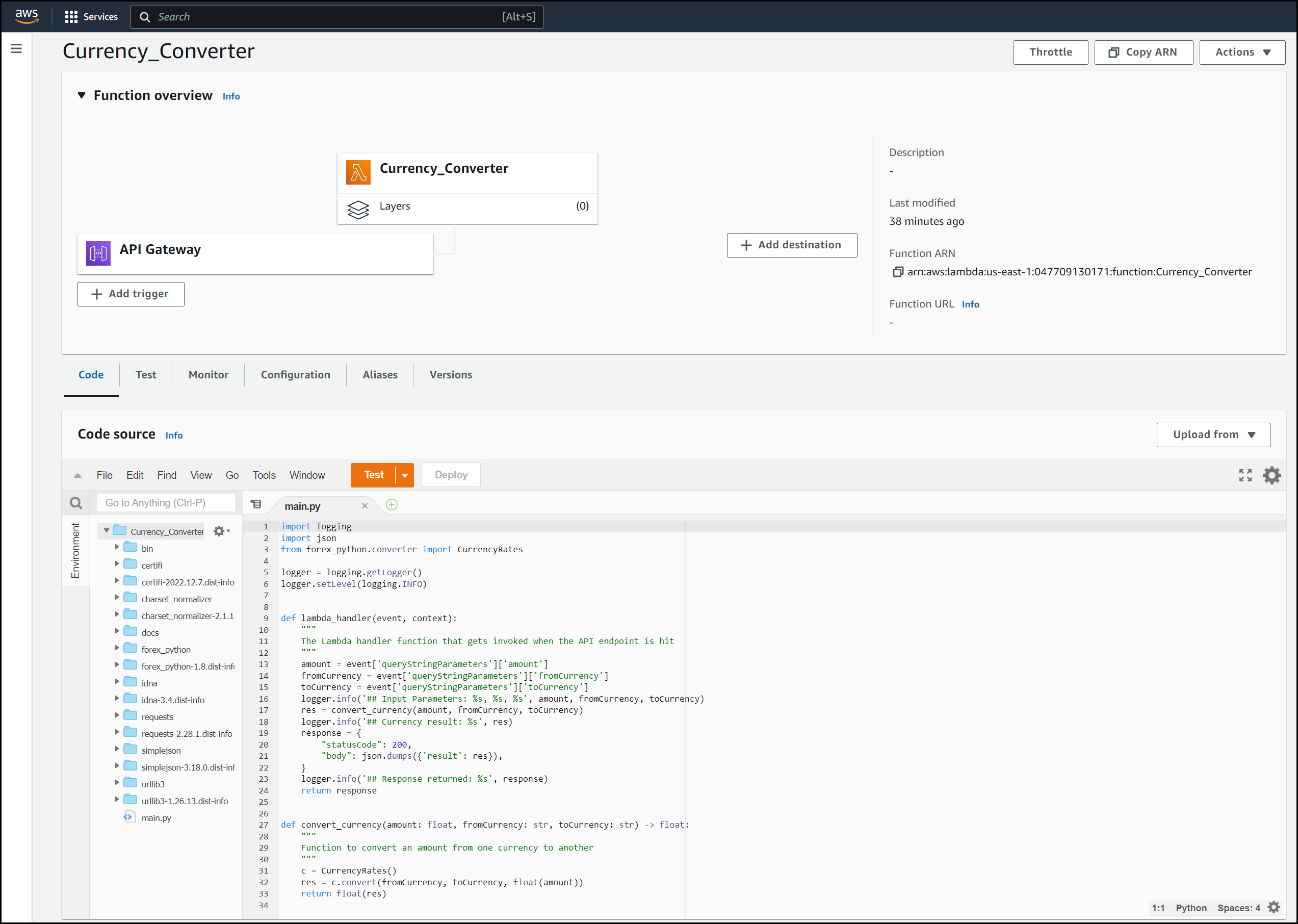
Task: Open the Currency_Converter folder settings gear
Action: (x=219, y=531)
